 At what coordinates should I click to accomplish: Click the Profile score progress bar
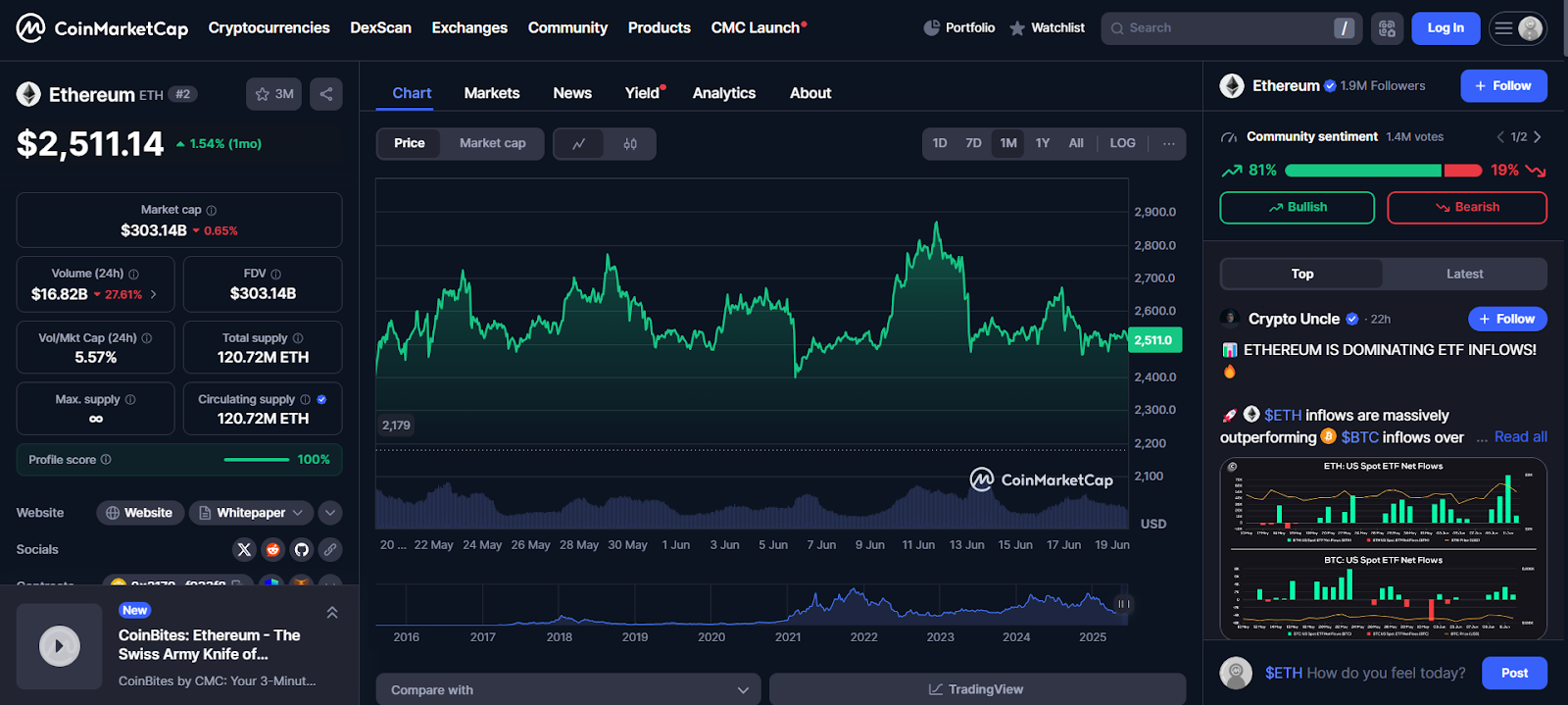click(256, 460)
